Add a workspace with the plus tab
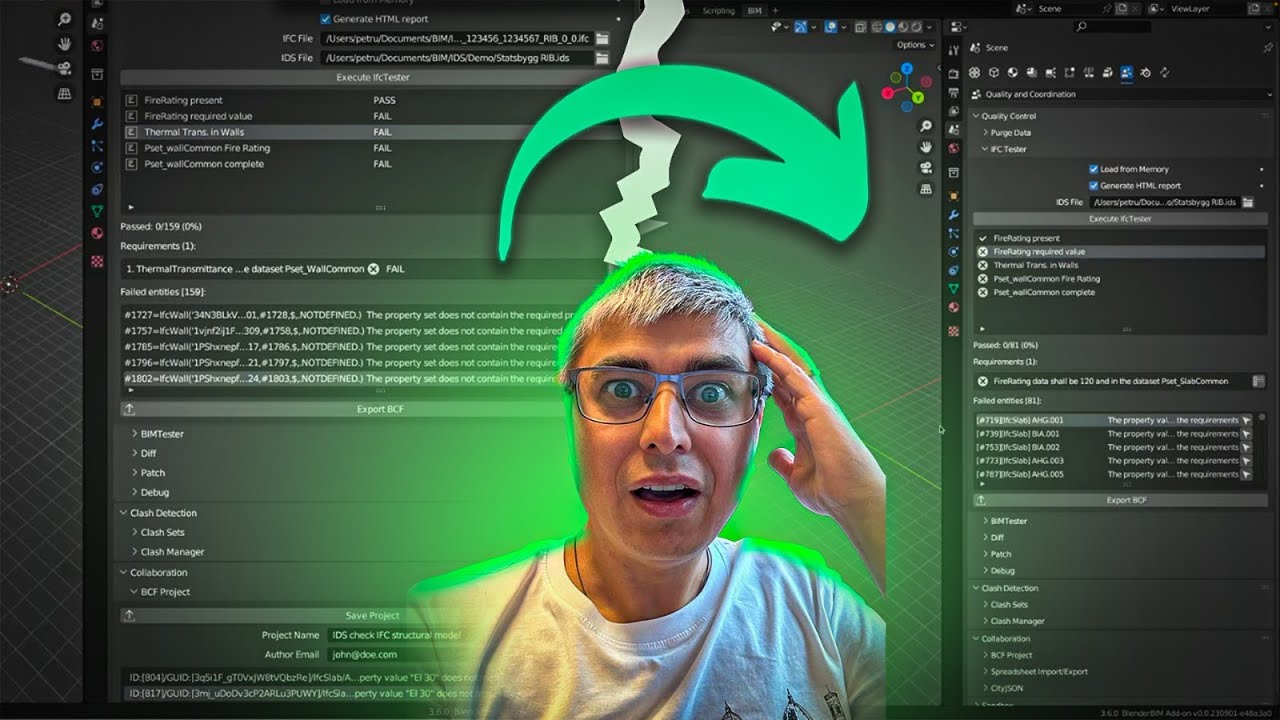Image resolution: width=1280 pixels, height=720 pixels. [775, 10]
